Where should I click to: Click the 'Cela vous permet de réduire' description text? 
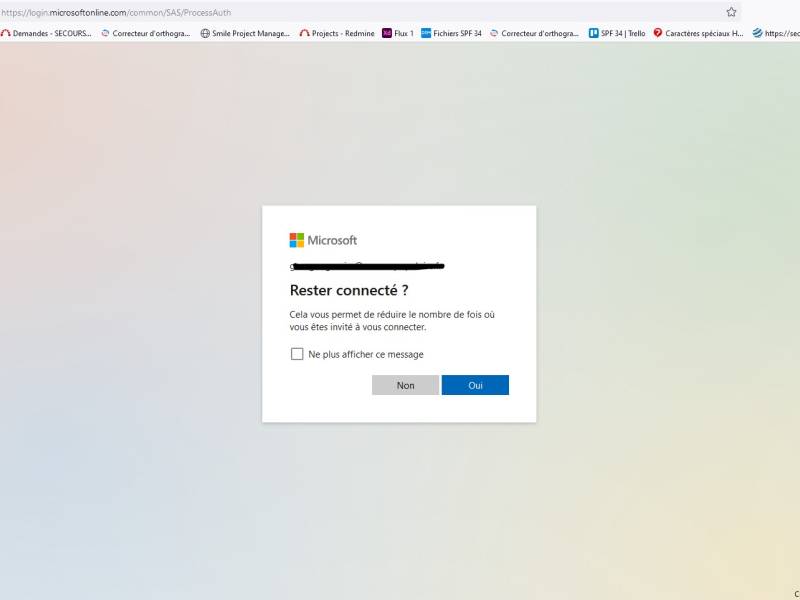pyautogui.click(x=392, y=321)
